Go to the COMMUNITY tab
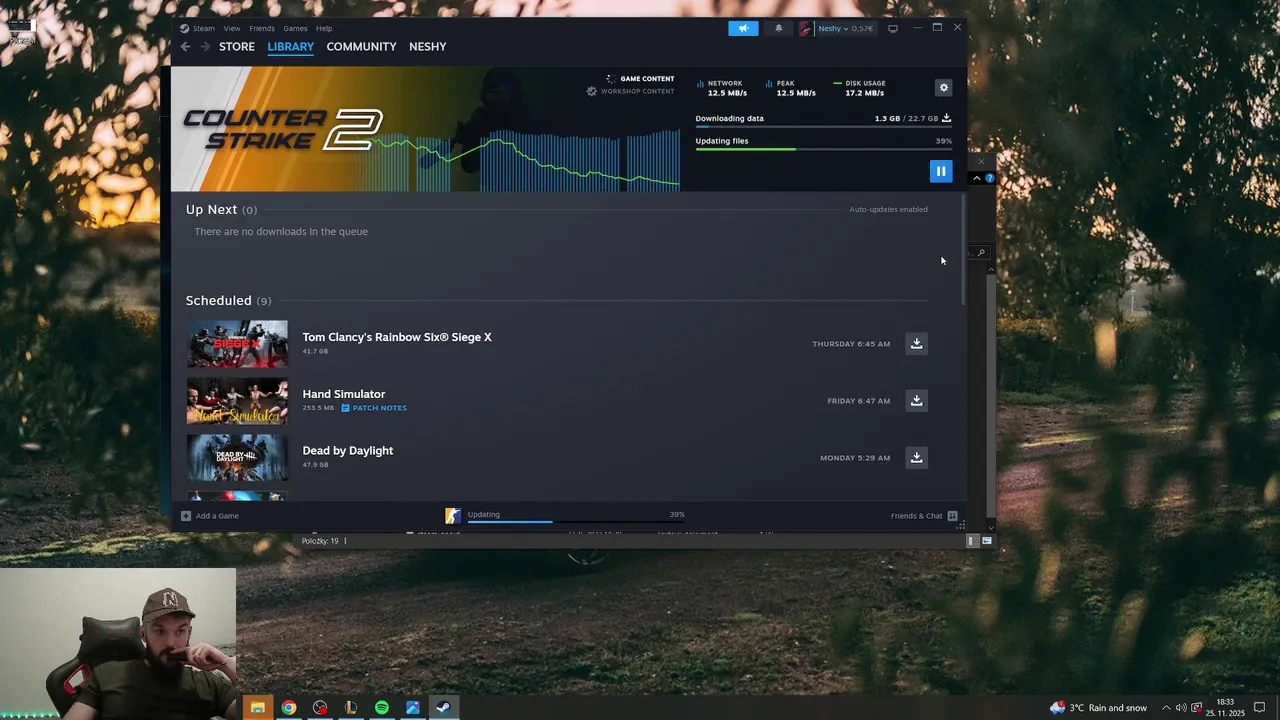 (x=361, y=47)
